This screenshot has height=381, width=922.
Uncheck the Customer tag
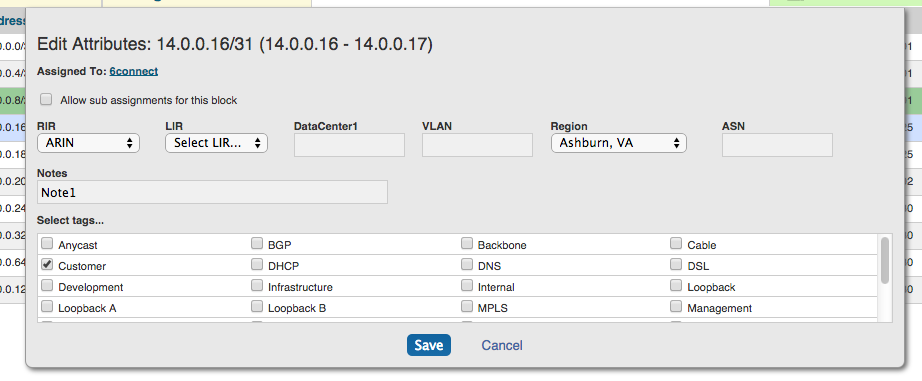(47, 265)
